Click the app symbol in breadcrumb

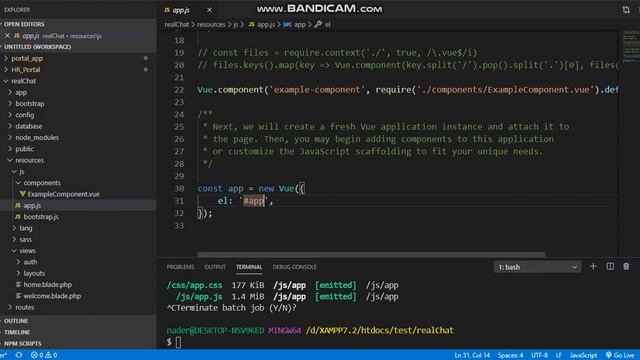point(300,24)
